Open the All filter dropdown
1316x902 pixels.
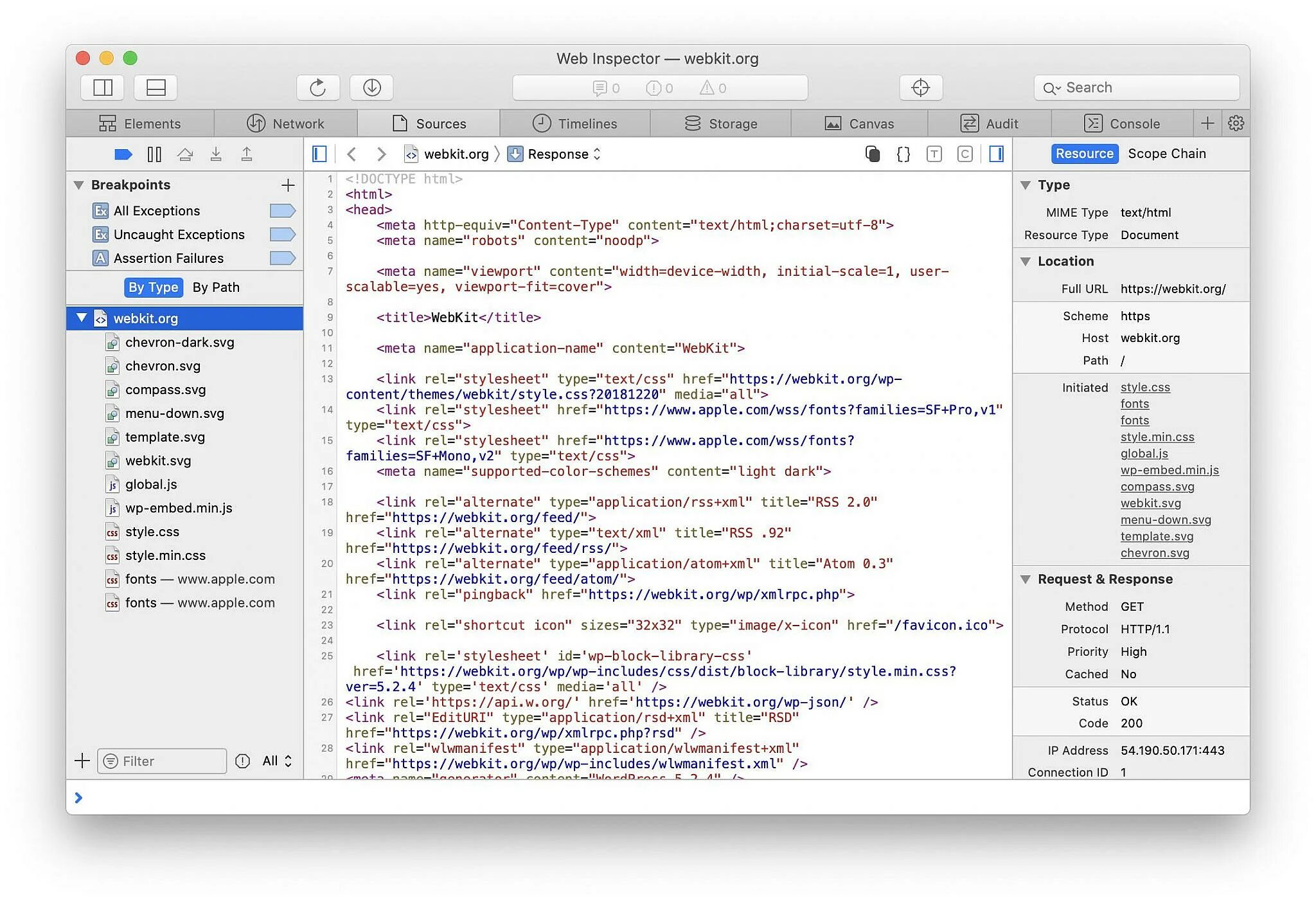coord(277,761)
